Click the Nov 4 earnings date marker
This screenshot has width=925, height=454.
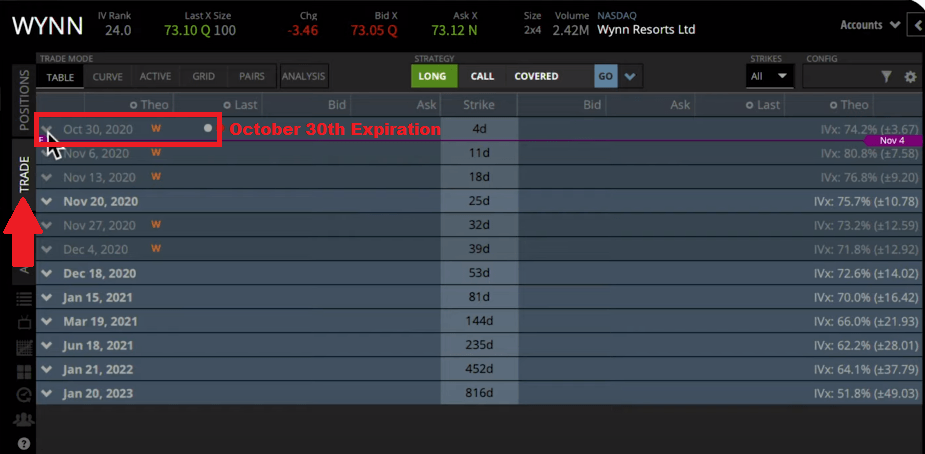point(892,141)
